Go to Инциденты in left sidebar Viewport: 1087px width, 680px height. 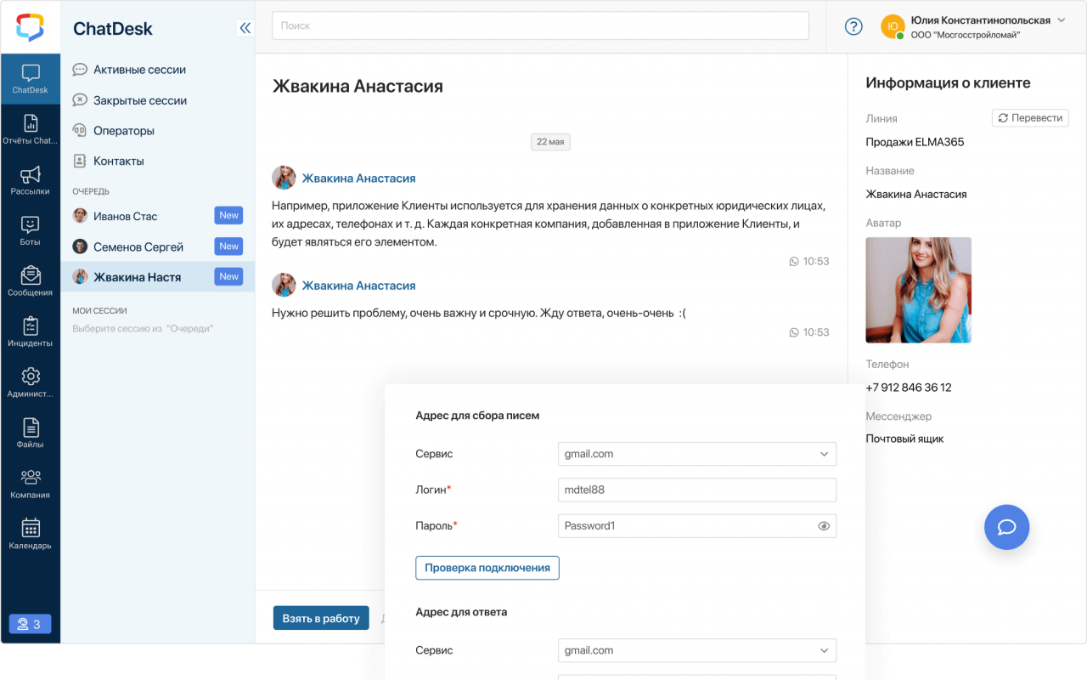(x=30, y=331)
